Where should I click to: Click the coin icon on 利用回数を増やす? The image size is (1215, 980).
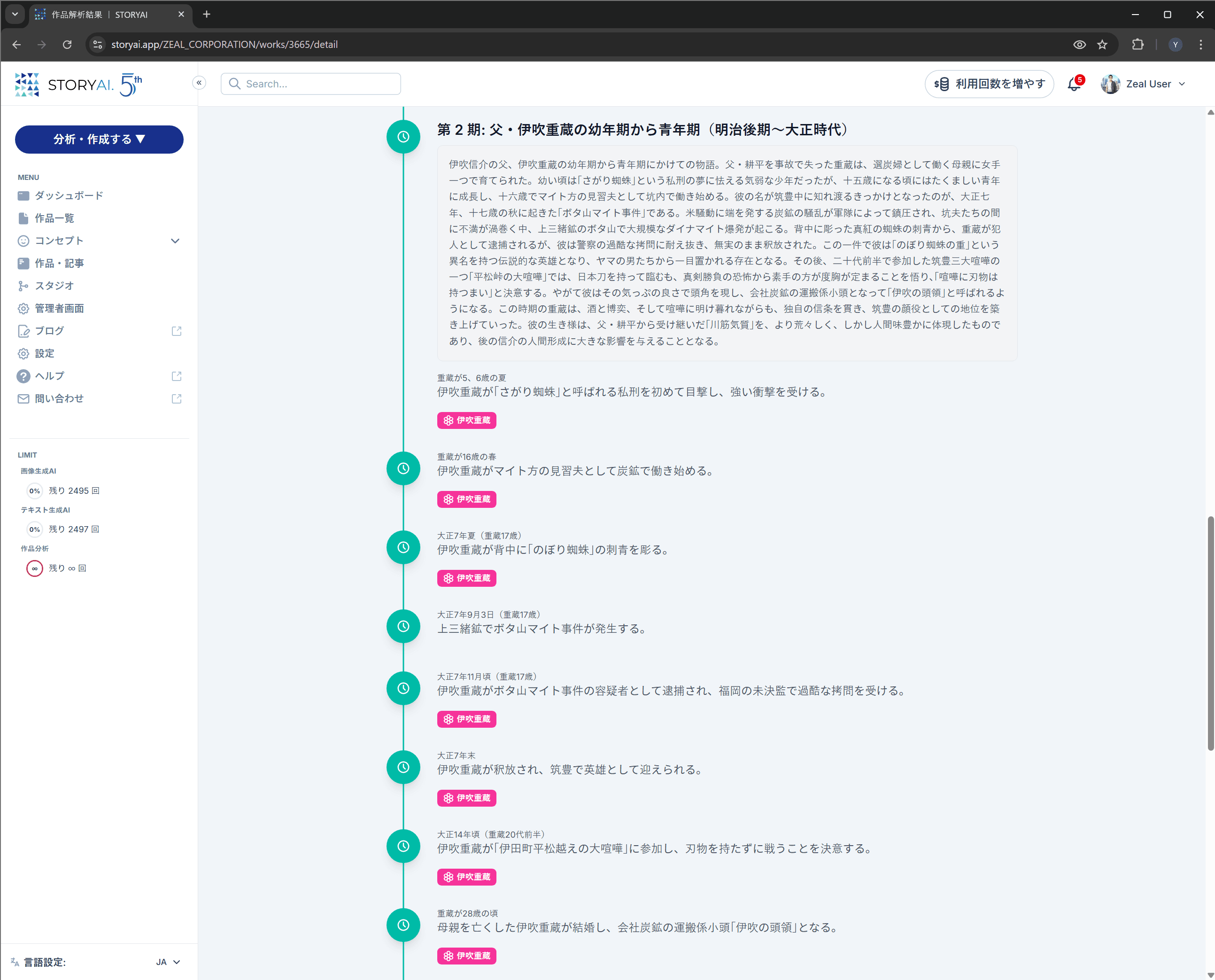point(941,84)
